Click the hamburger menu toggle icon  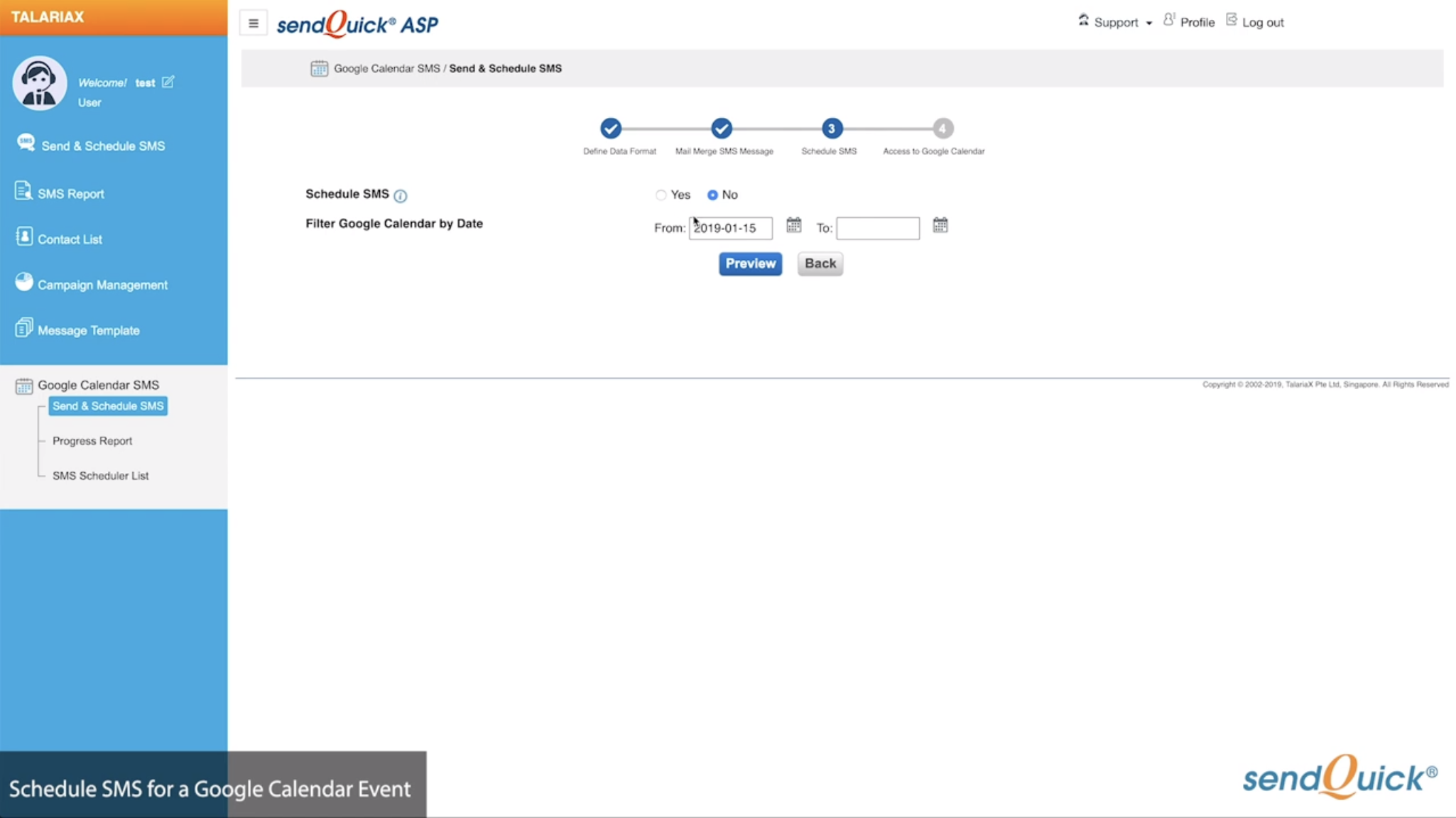(x=254, y=23)
